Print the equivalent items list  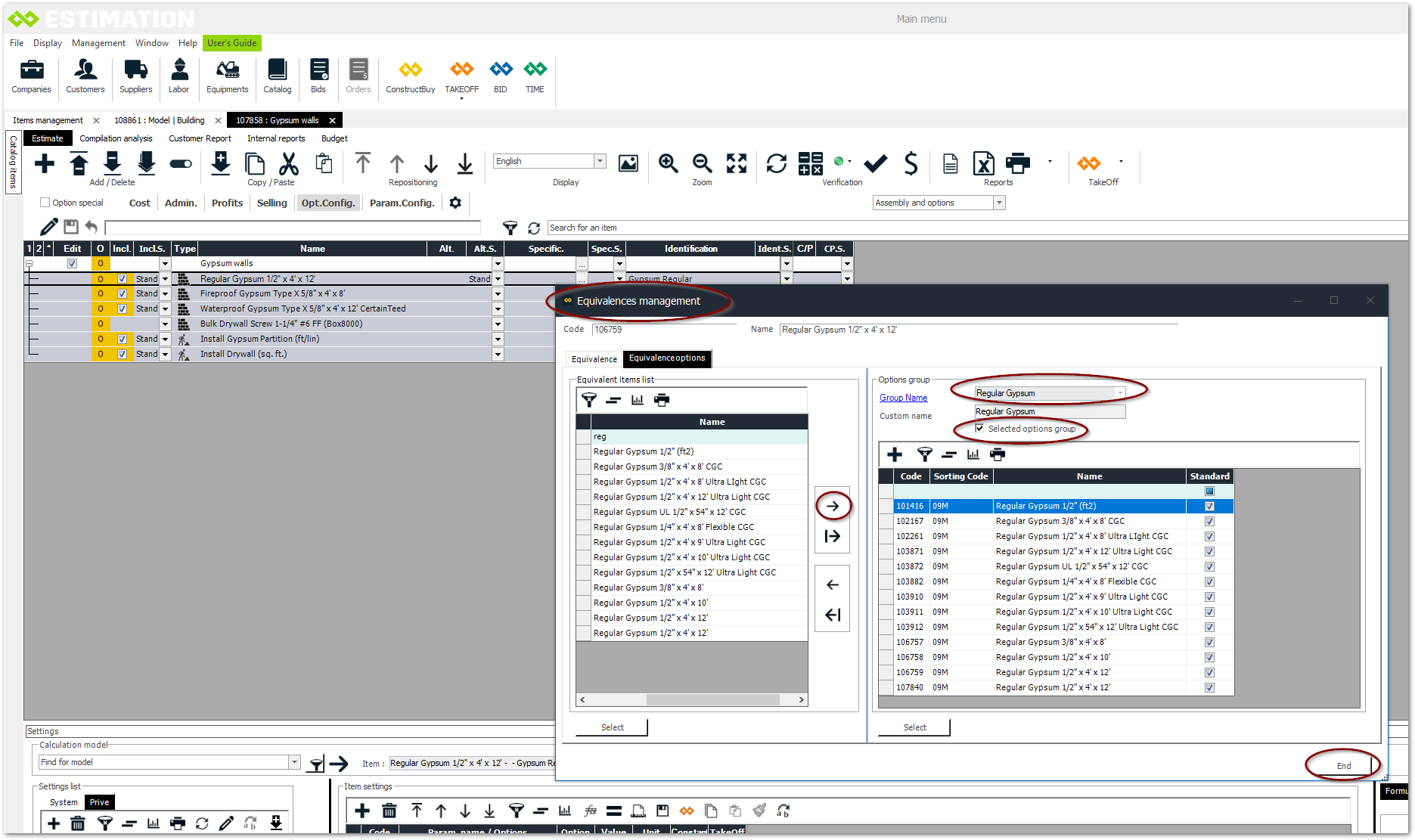[x=662, y=400]
